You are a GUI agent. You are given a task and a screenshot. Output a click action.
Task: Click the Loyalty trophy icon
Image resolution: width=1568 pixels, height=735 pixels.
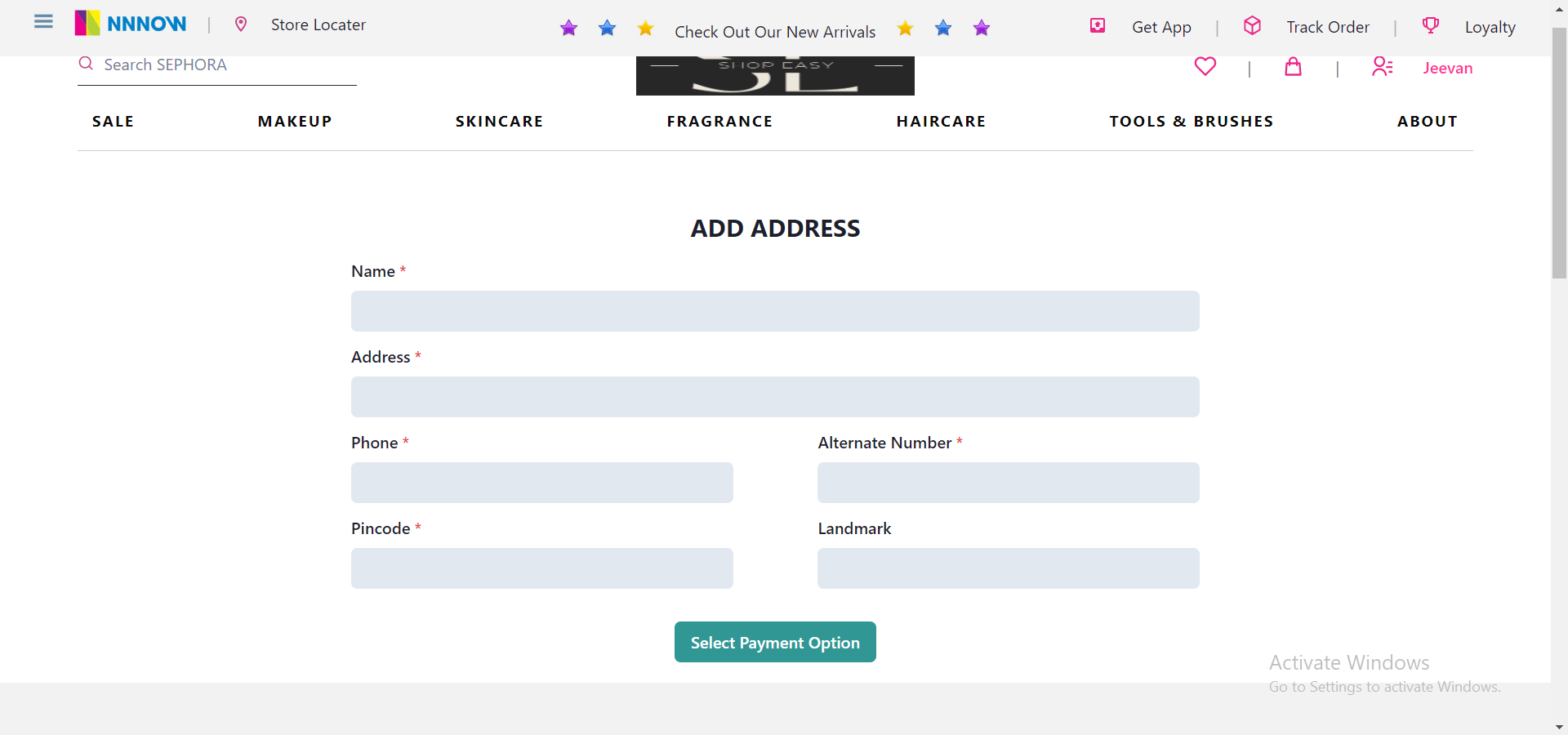pyautogui.click(x=1430, y=25)
